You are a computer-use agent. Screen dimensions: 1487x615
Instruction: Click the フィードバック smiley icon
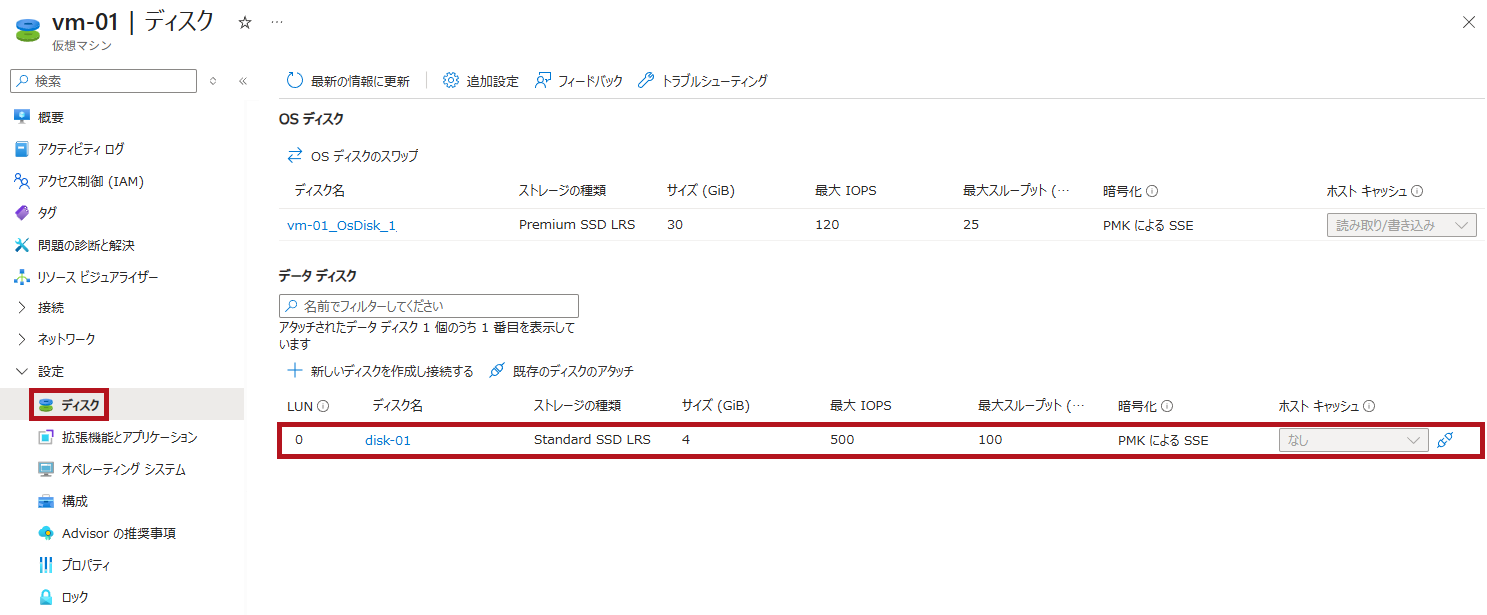click(x=543, y=81)
